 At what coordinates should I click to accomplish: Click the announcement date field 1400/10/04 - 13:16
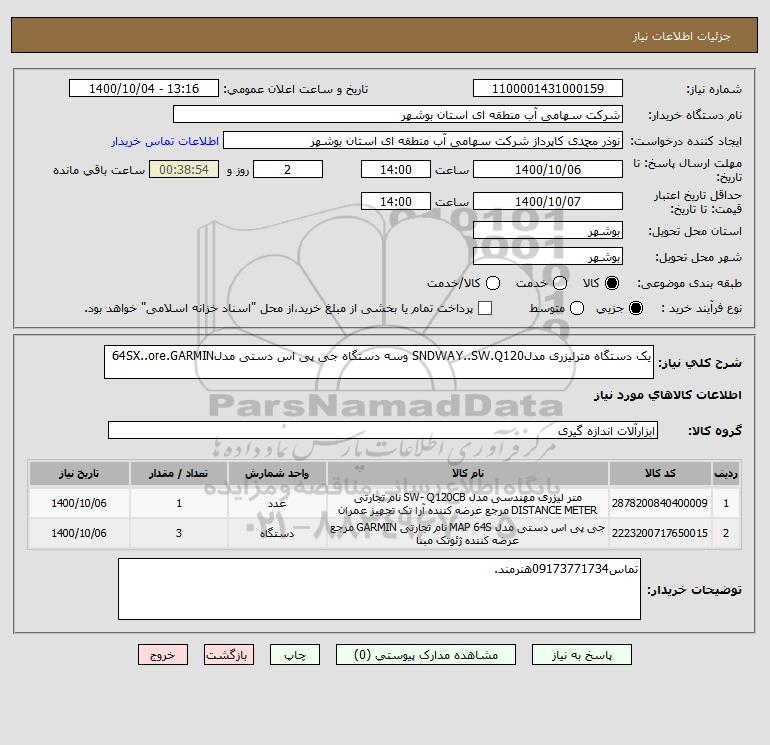tap(144, 89)
